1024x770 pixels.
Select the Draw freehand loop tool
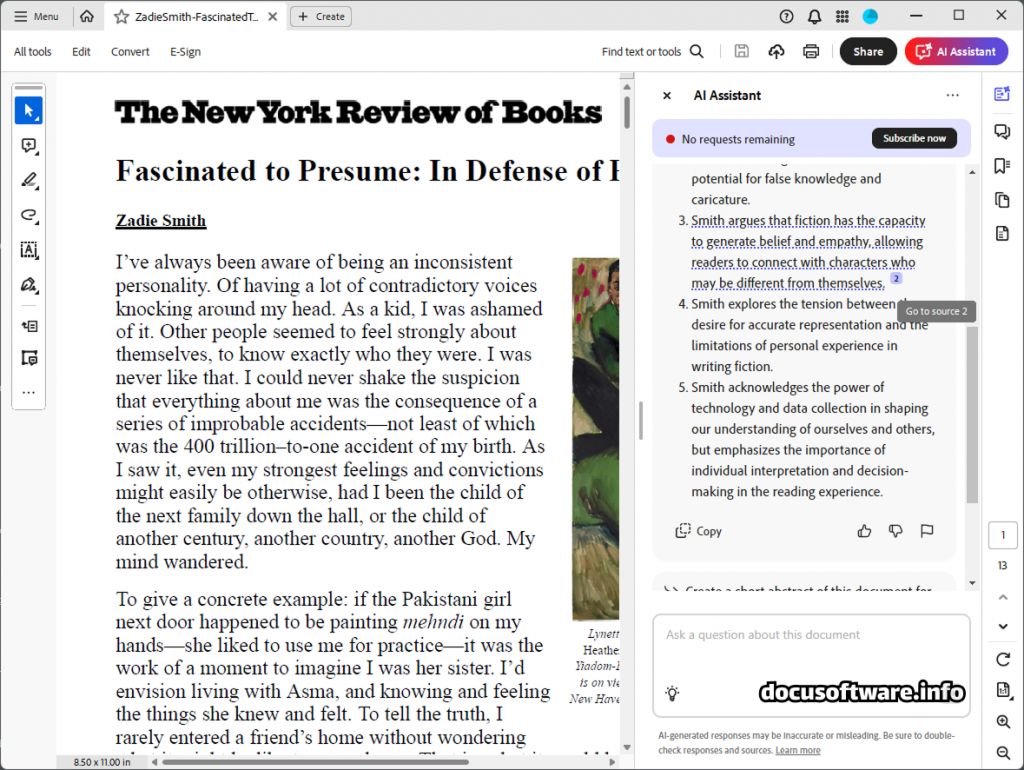coord(28,215)
